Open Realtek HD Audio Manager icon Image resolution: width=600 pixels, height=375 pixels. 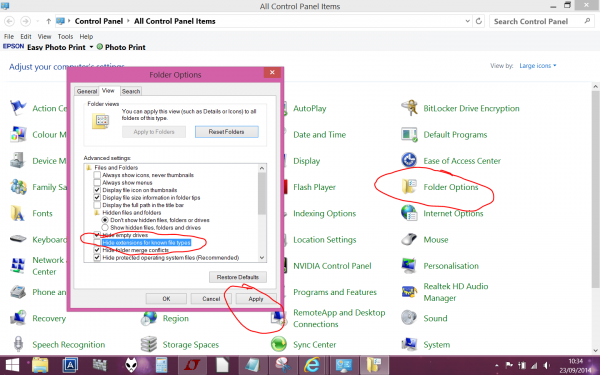coord(409,292)
